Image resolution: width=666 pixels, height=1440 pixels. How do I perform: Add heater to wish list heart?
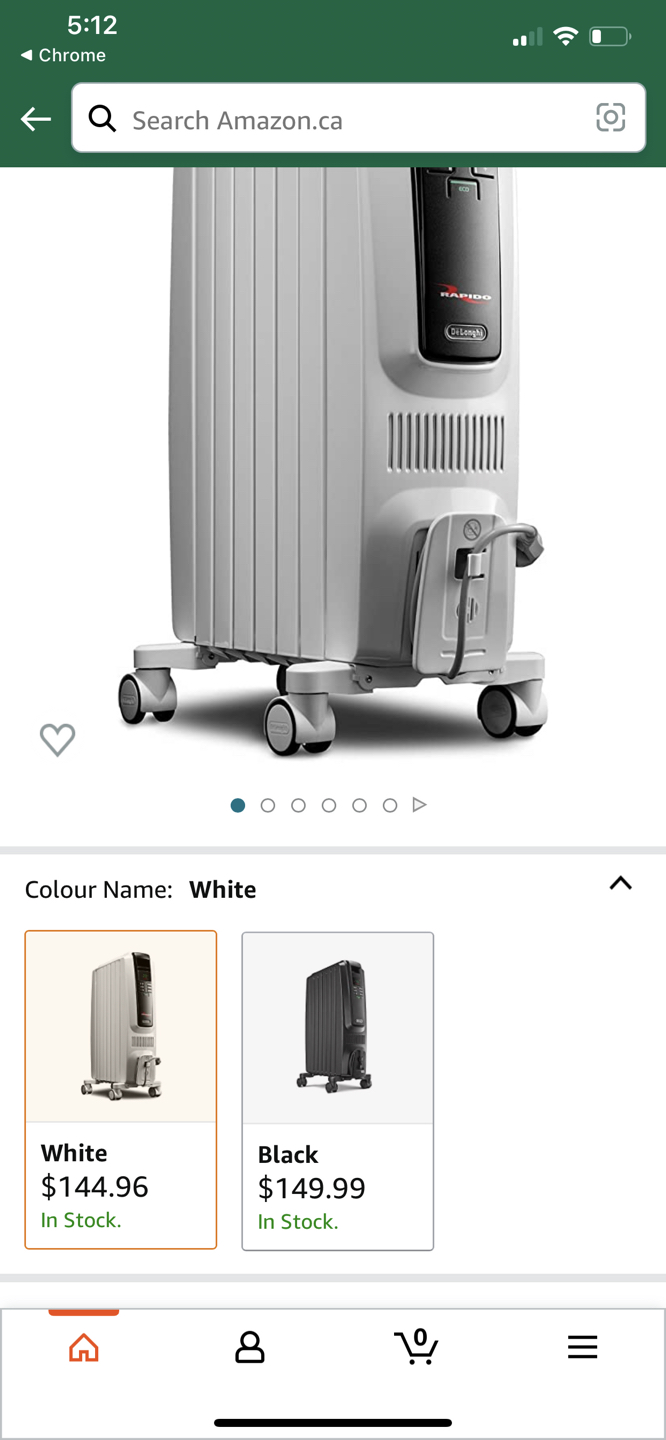point(57,740)
